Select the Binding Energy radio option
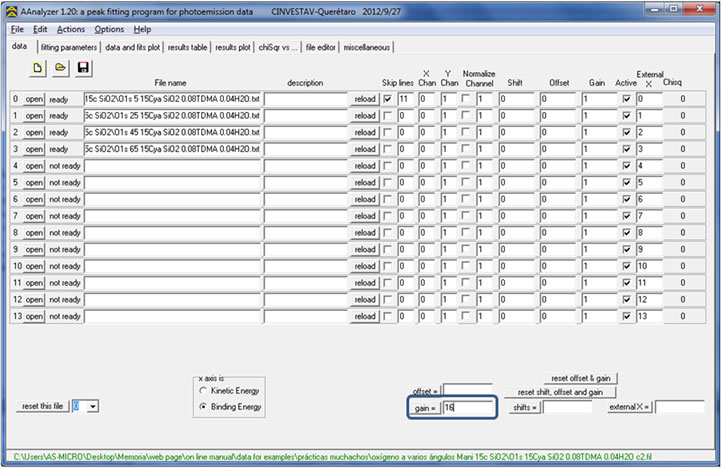The image size is (721, 468). (x=204, y=407)
